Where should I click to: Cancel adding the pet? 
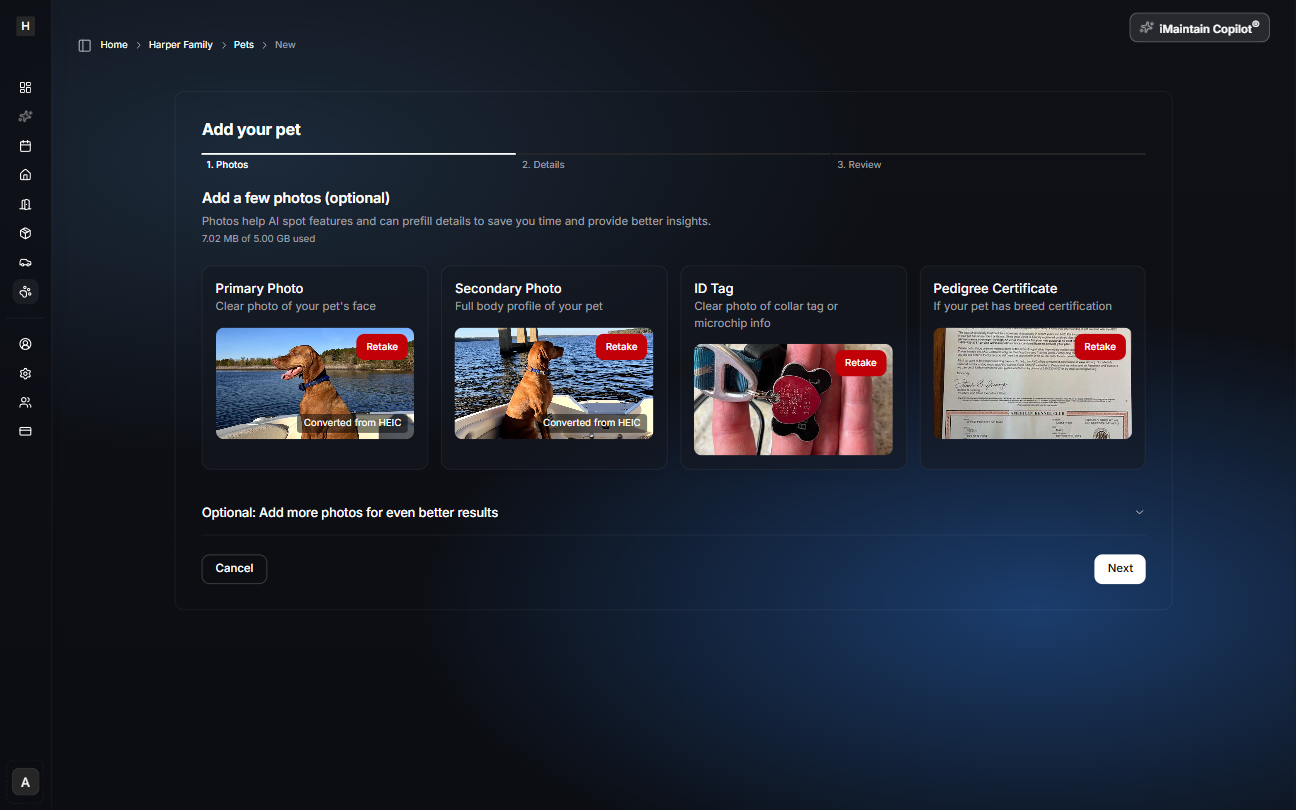click(x=234, y=568)
